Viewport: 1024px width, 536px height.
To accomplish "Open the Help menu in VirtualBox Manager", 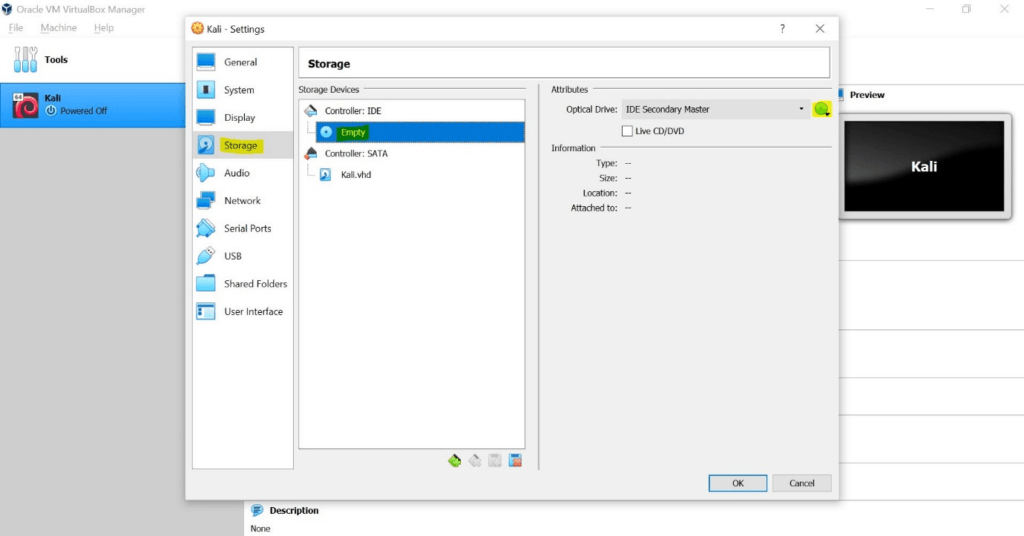I will (103, 27).
